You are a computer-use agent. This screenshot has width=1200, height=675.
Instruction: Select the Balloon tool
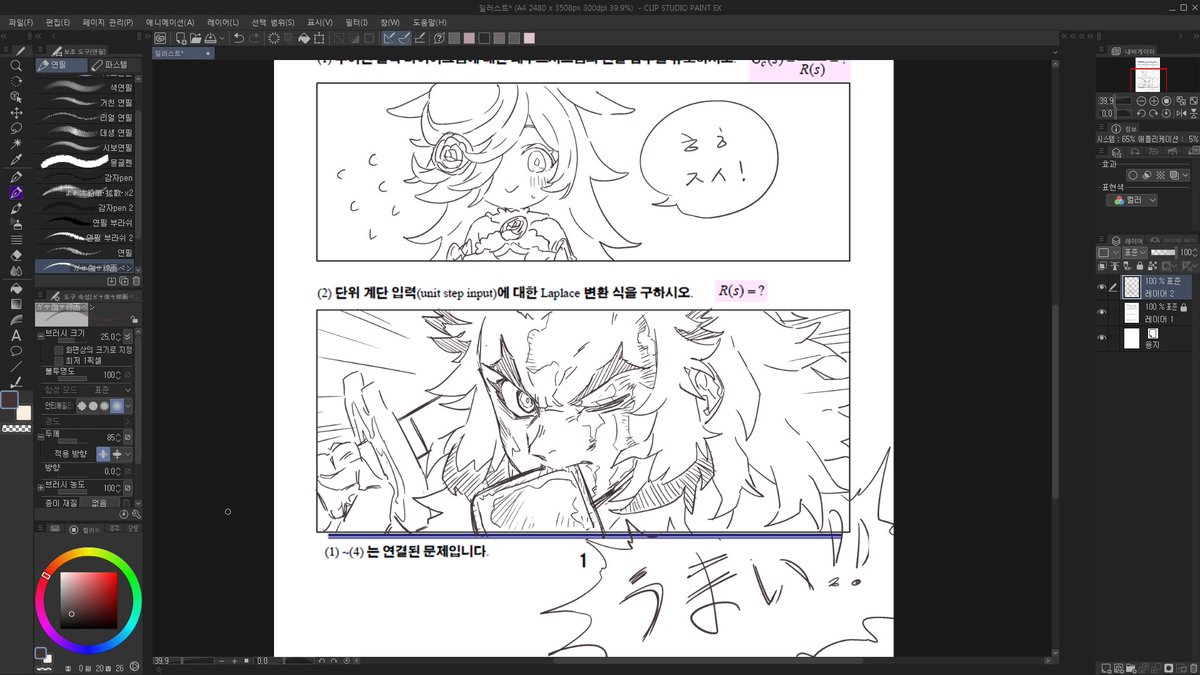tap(16, 352)
